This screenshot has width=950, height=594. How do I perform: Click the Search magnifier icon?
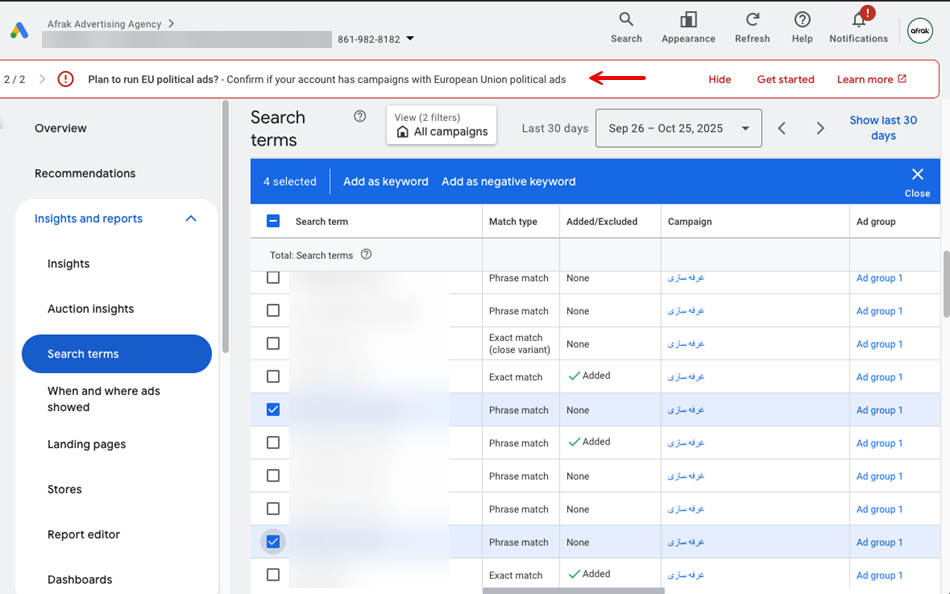[626, 20]
